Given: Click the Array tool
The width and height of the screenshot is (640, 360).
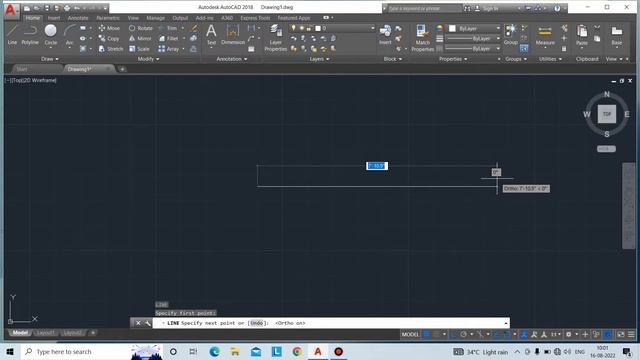Looking at the screenshot, I should point(169,49).
